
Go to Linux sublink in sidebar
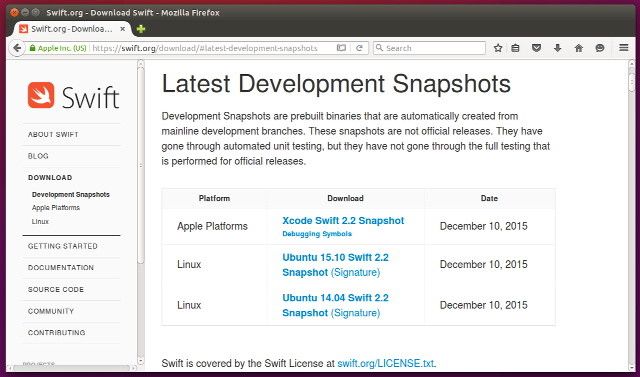(40, 222)
